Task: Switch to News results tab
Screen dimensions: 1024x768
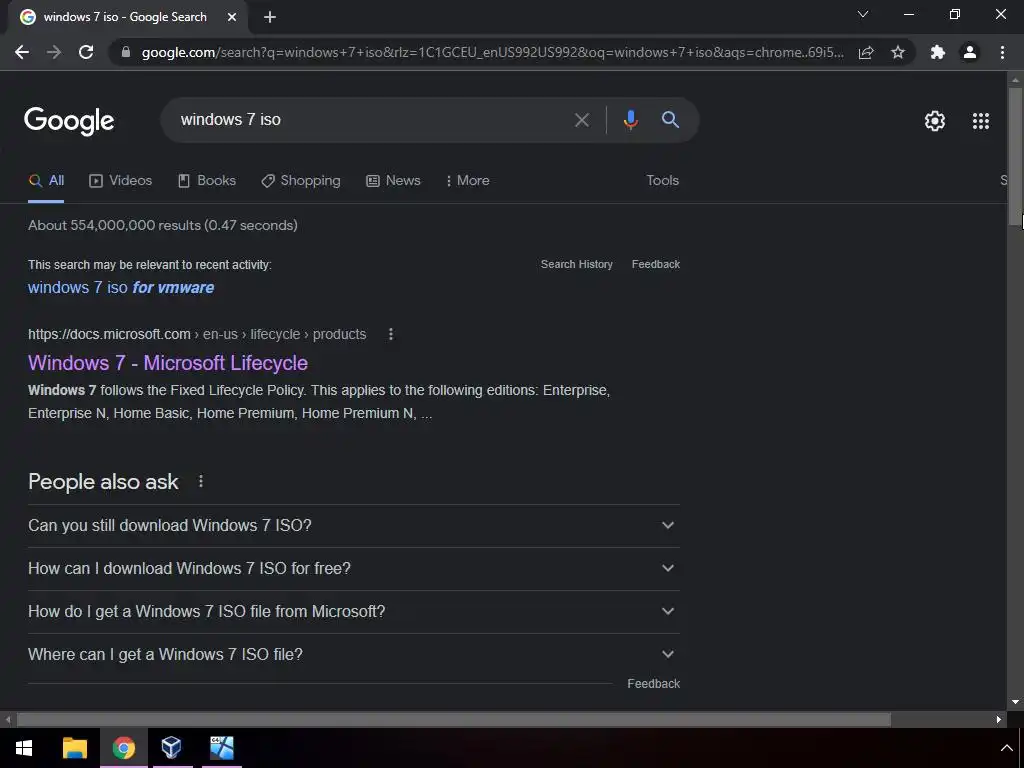Action: pyautogui.click(x=393, y=181)
